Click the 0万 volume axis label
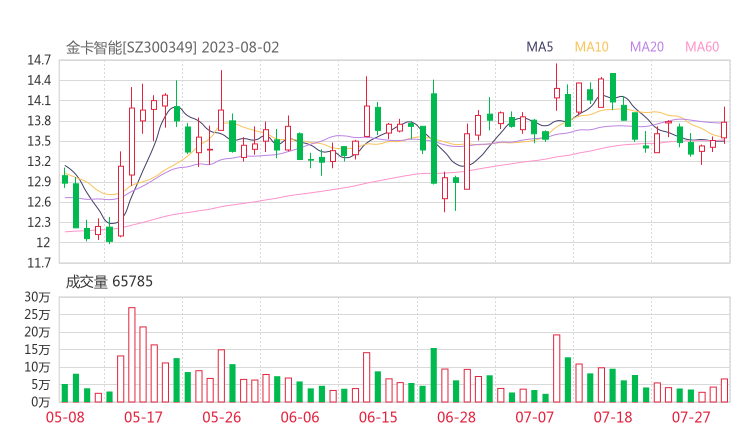Viewport: 740px width, 440px height. click(41, 402)
